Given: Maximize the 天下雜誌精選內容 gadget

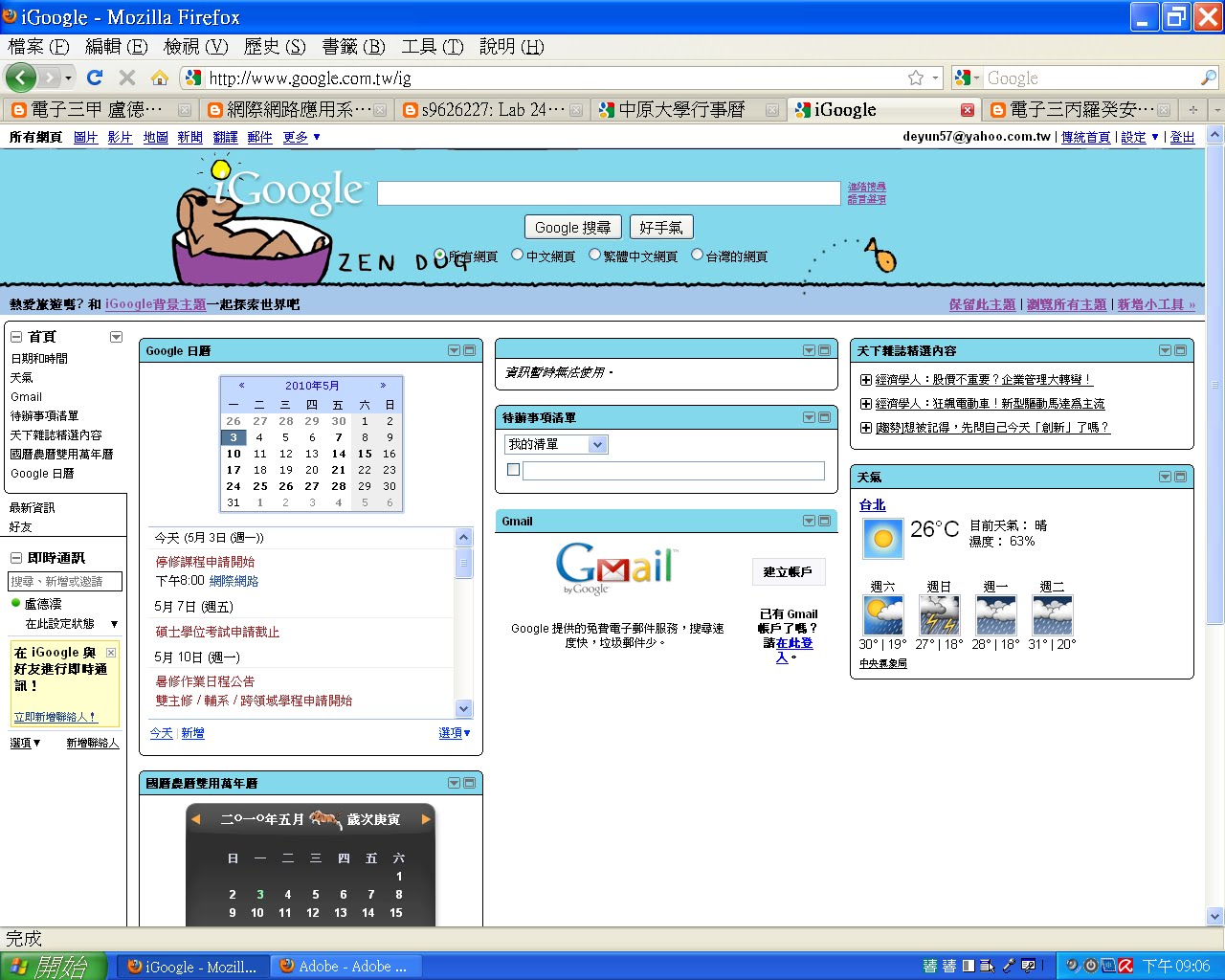Looking at the screenshot, I should 1180,350.
